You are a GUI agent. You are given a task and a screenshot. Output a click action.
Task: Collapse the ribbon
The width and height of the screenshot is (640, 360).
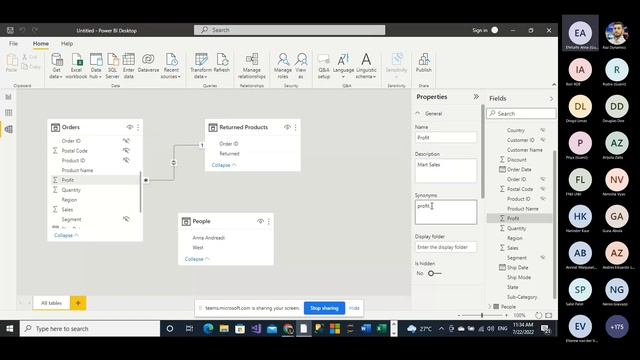(x=554, y=85)
